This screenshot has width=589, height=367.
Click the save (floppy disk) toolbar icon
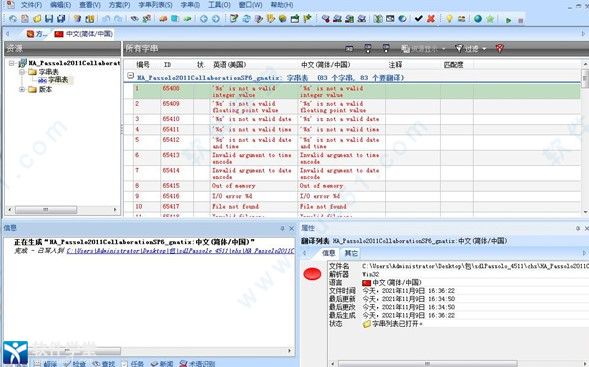pyautogui.click(x=49, y=18)
